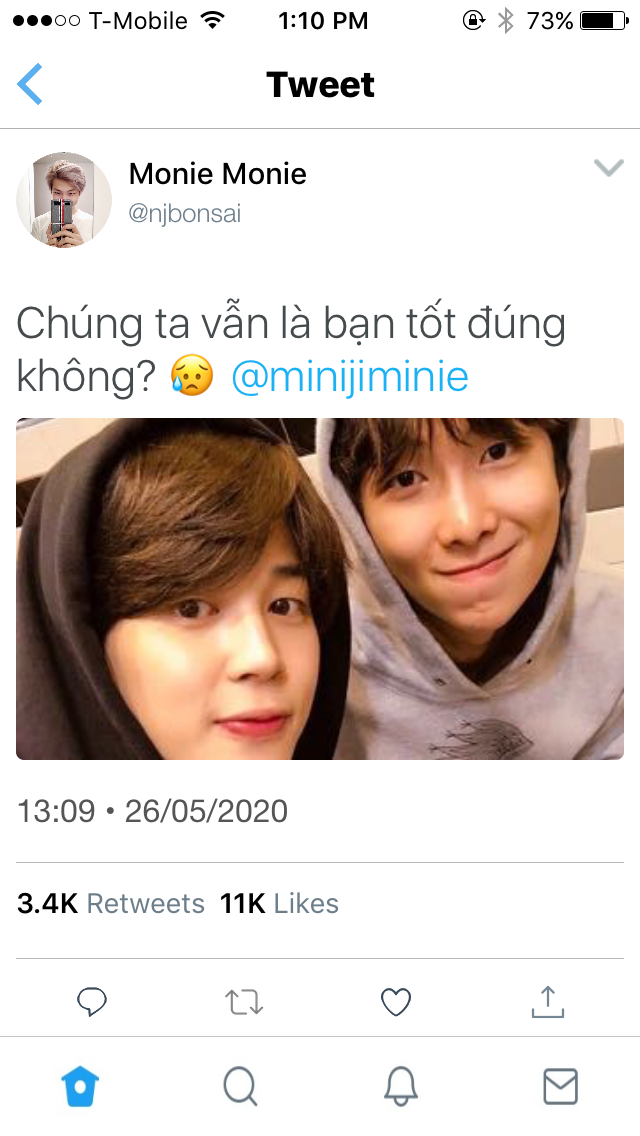View the attached selfie photo full screen

320,588
